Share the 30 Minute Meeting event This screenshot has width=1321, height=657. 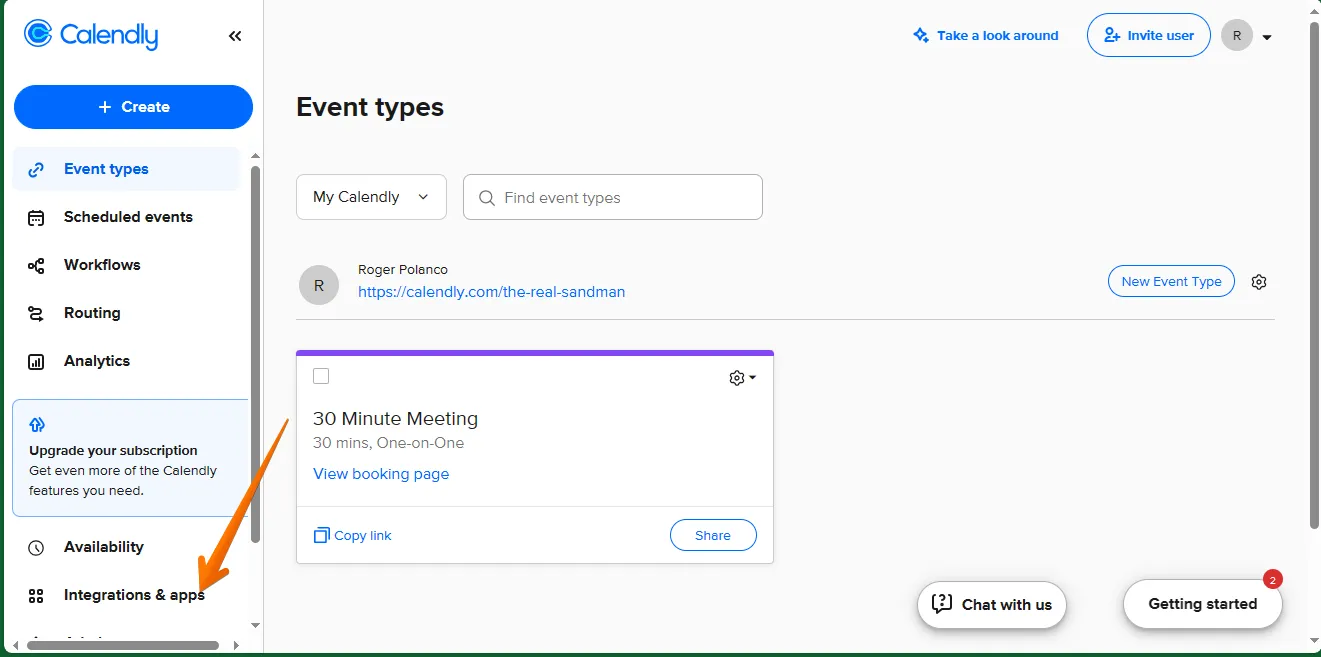[x=713, y=535]
